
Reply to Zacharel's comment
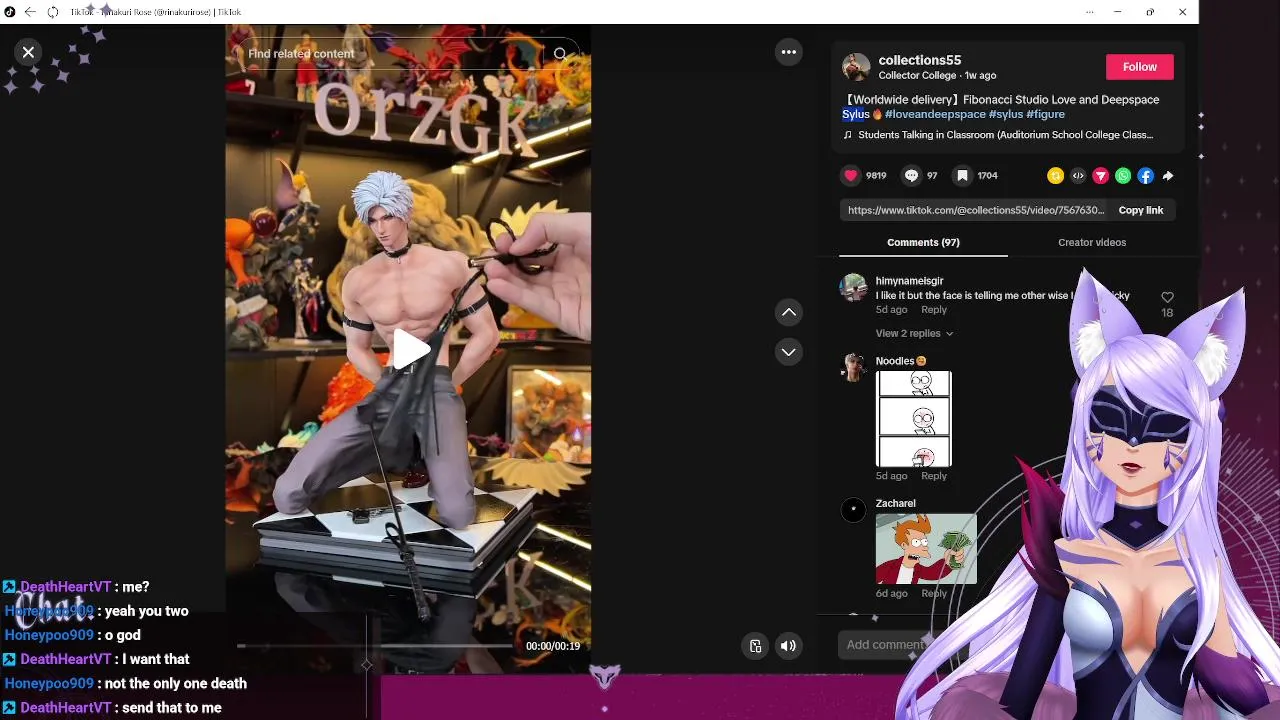pos(934,593)
